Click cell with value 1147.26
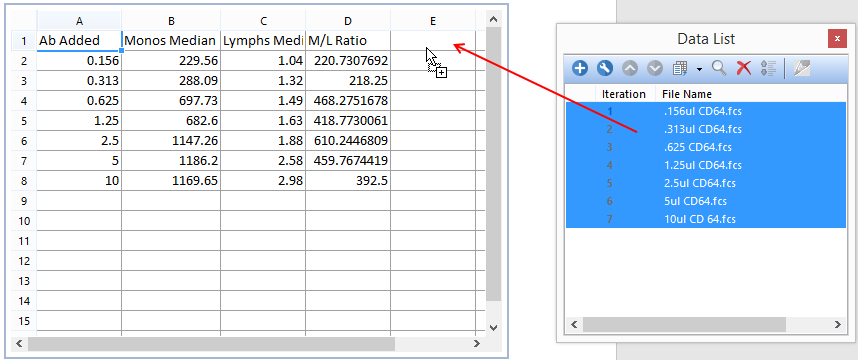The width and height of the screenshot is (858, 361). (x=171, y=141)
